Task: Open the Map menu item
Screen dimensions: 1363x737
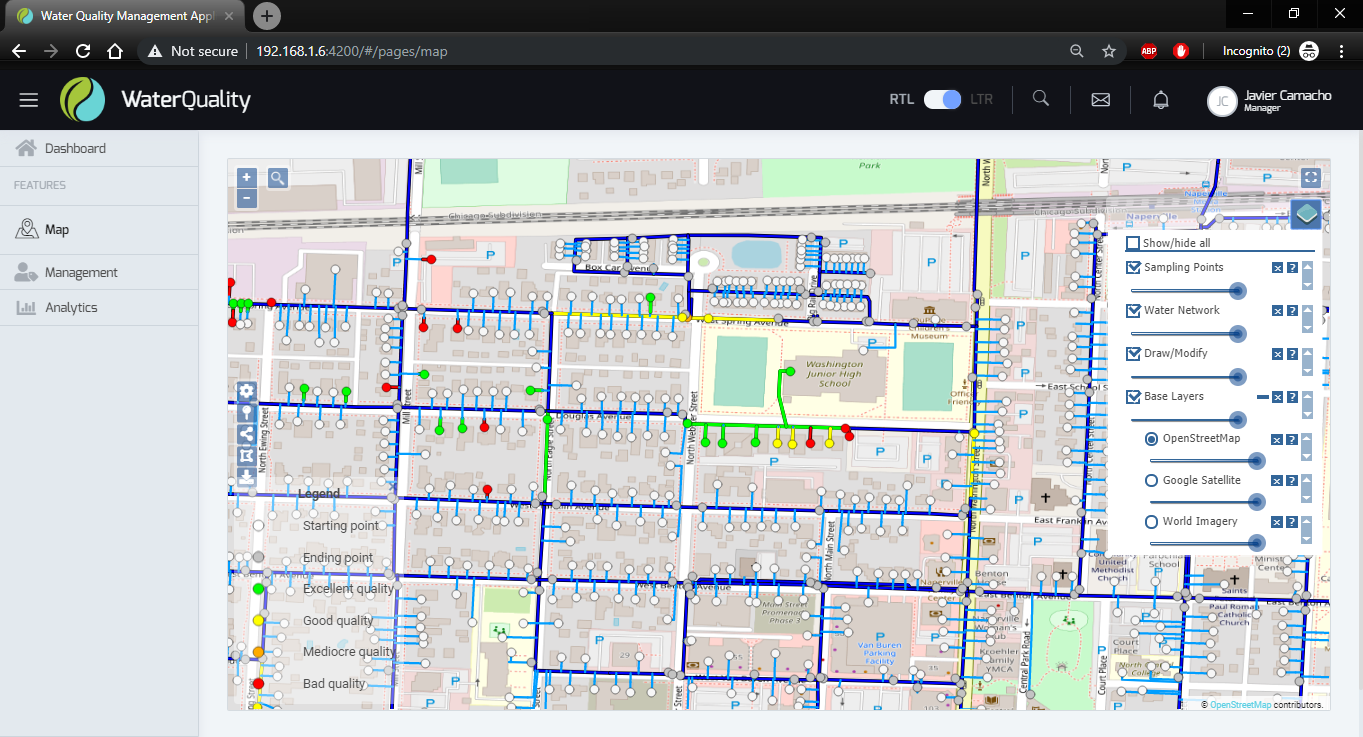Action: [98, 229]
